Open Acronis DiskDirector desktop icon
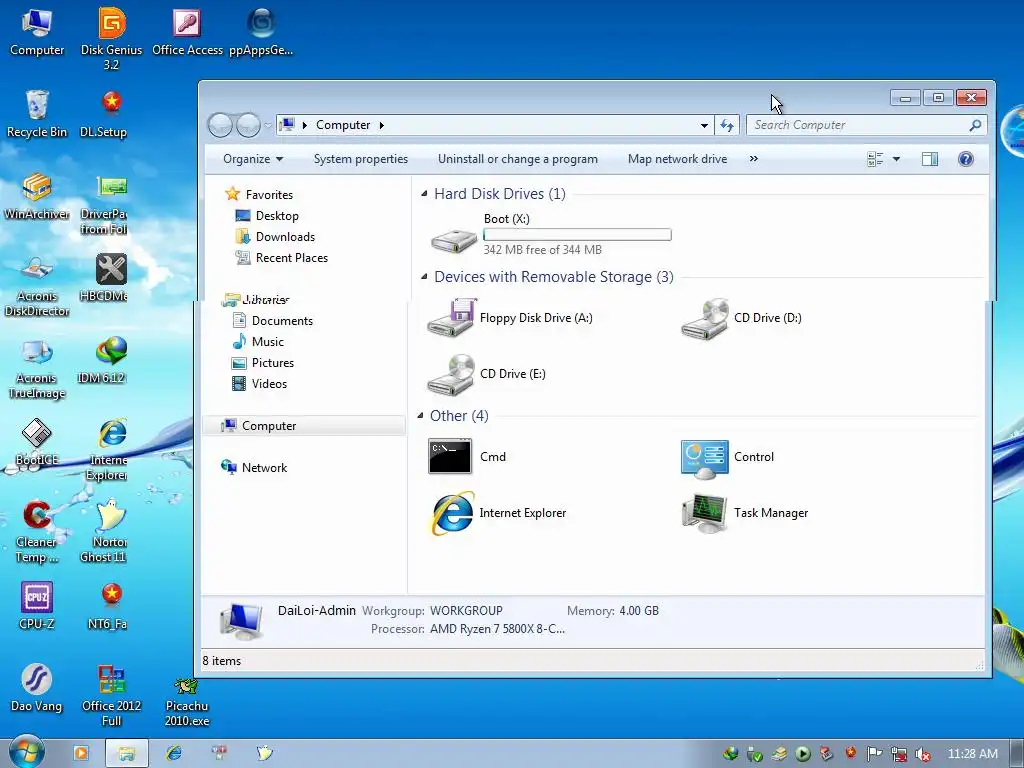The width and height of the screenshot is (1024, 768). pos(37,285)
